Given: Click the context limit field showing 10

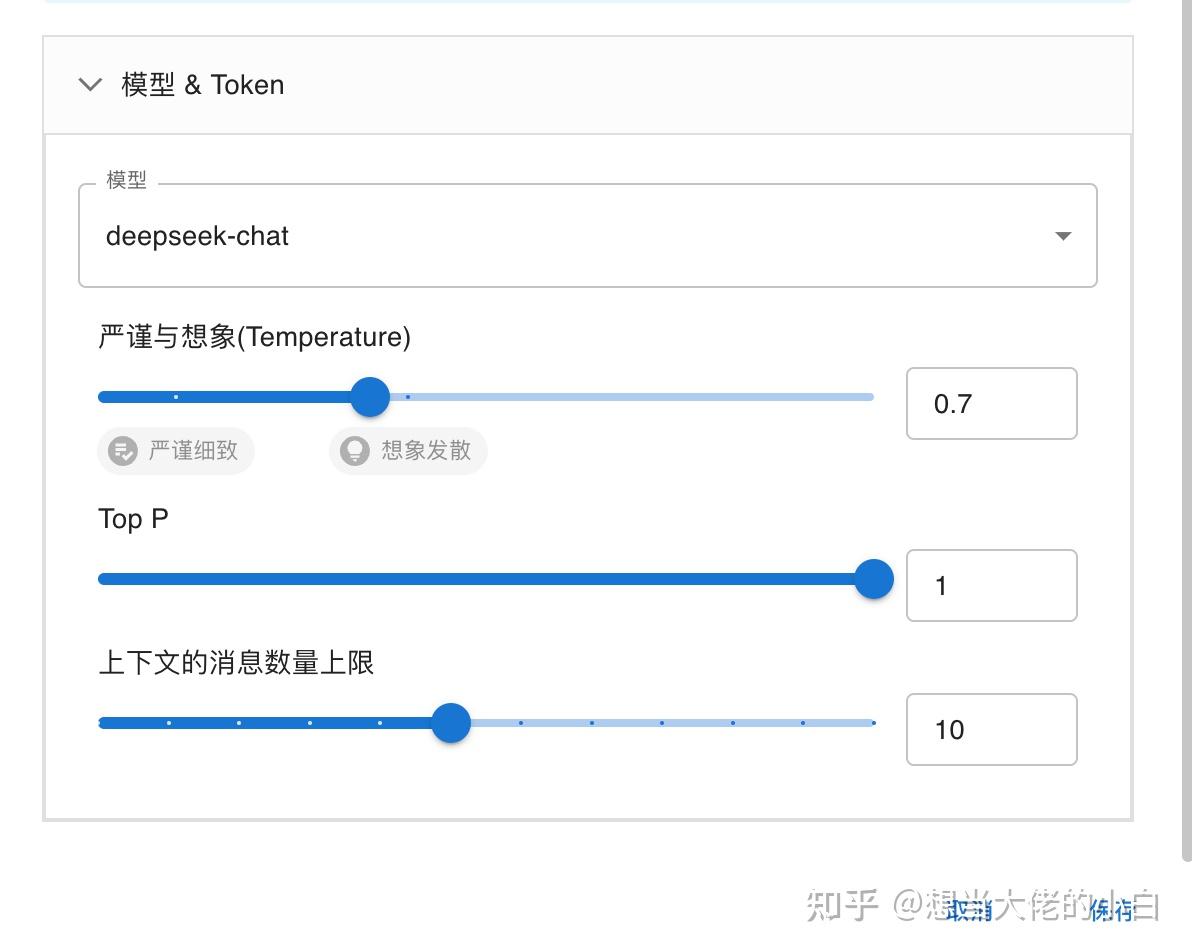Looking at the screenshot, I should point(991,729).
